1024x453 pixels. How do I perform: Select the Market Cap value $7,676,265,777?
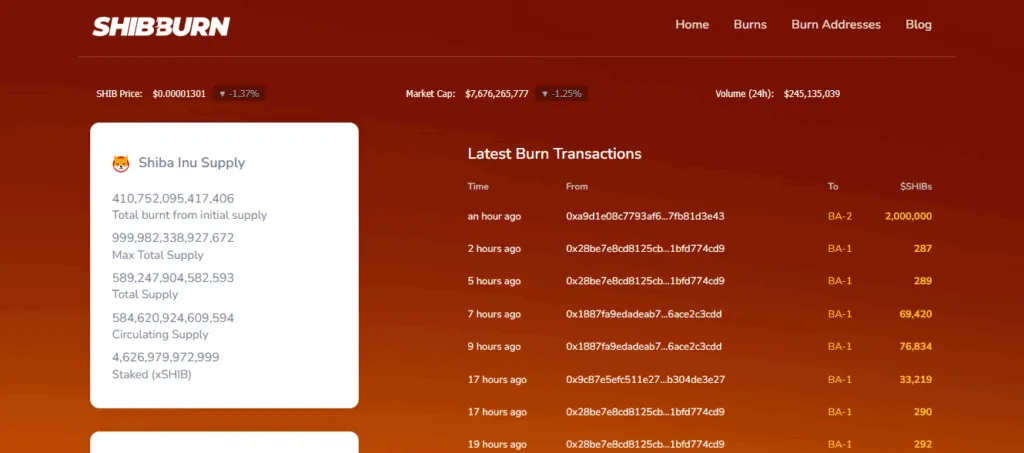(x=496, y=93)
